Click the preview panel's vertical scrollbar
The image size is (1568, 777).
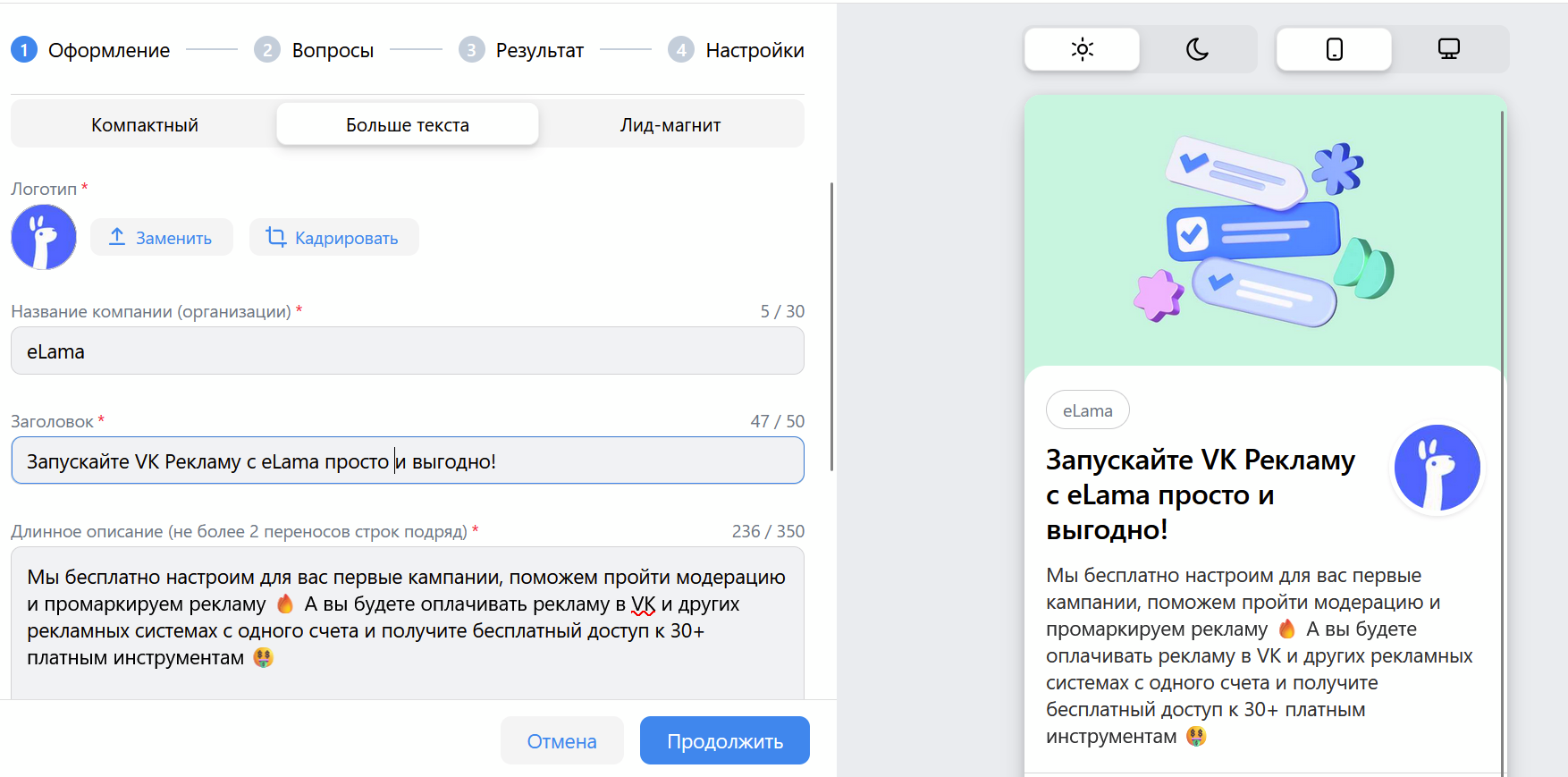1503,443
